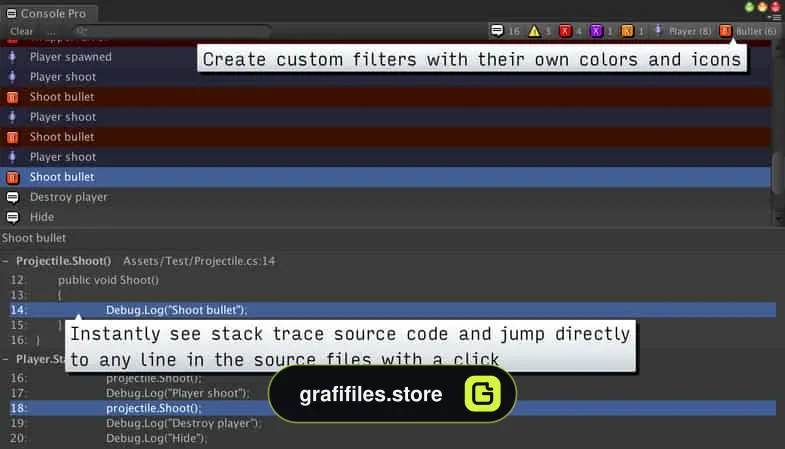Image resolution: width=785 pixels, height=449 pixels.
Task: Open the three-dots options menu beside Clear
Action: coord(52,32)
